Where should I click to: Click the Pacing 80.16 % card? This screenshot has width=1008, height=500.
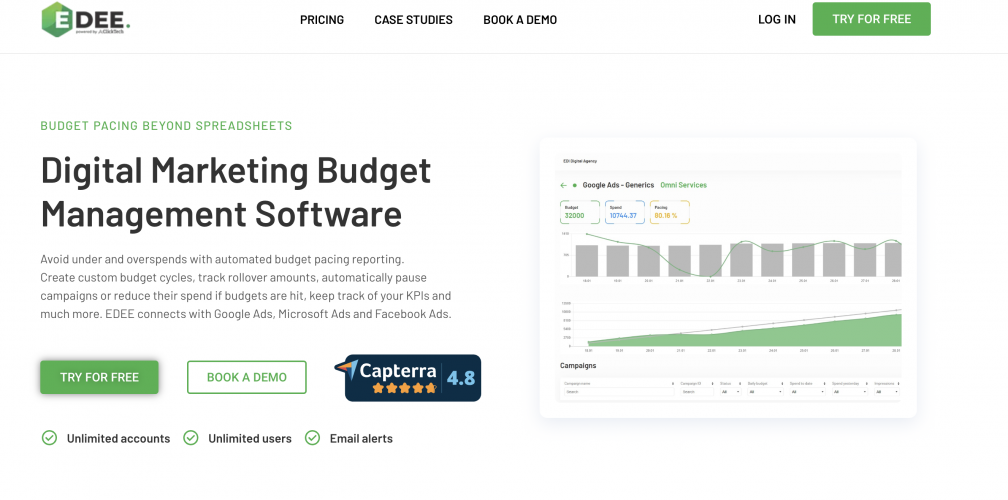(670, 212)
